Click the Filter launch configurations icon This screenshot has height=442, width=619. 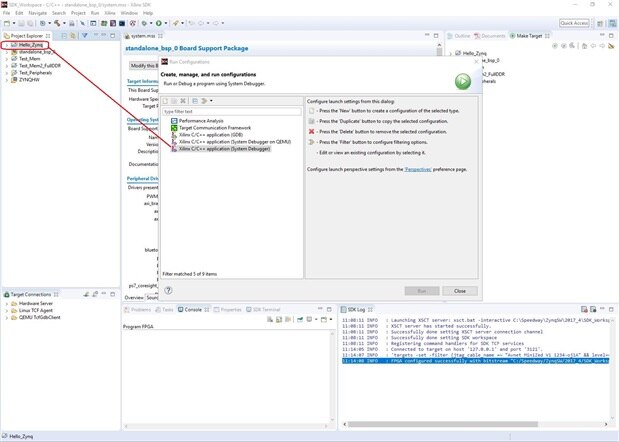point(206,101)
